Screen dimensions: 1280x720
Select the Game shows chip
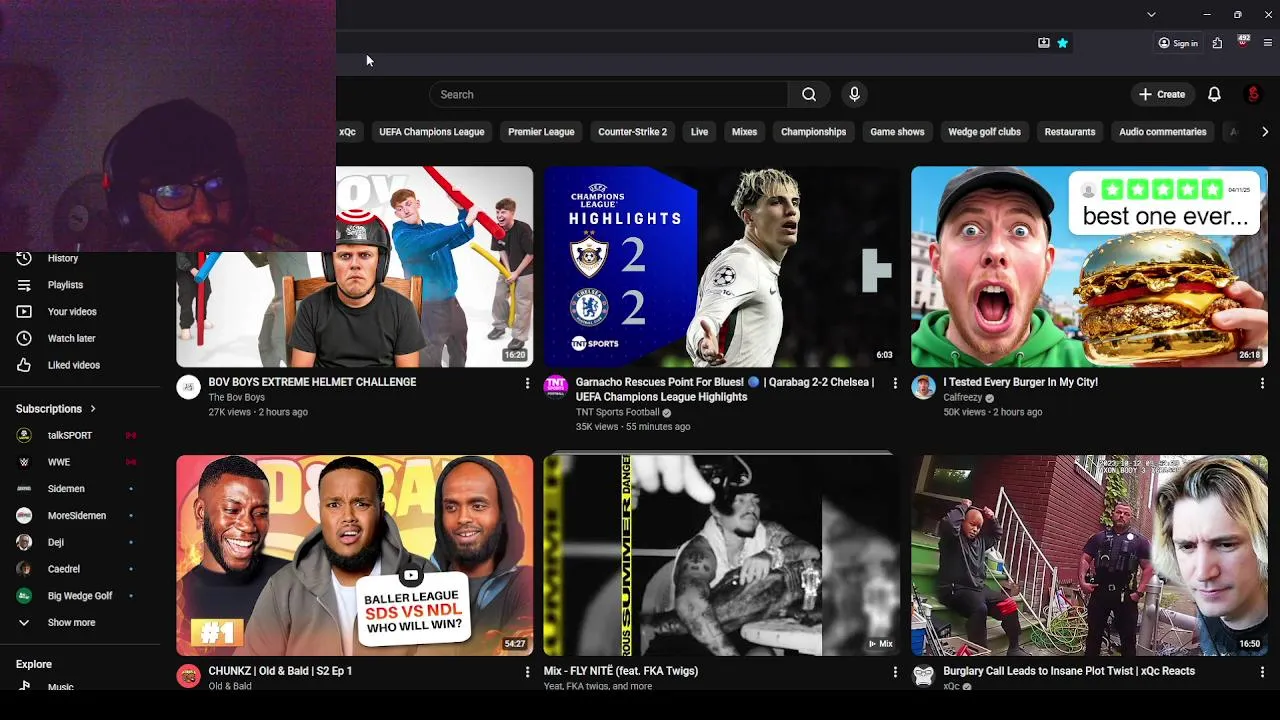(x=897, y=132)
